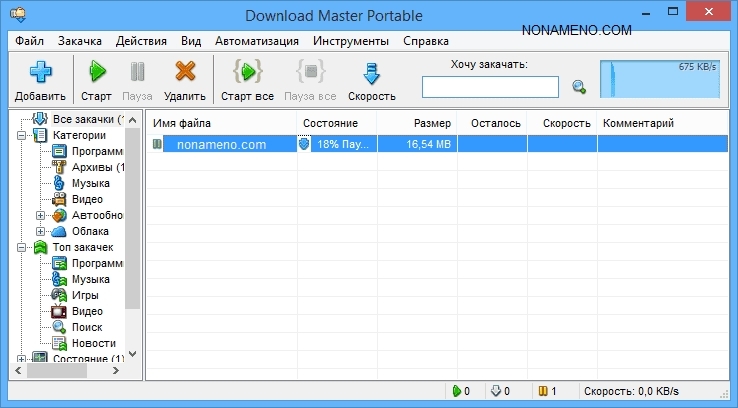Click the 18% Пау... status cell
Screen dimensions: 738x408
click(x=343, y=144)
